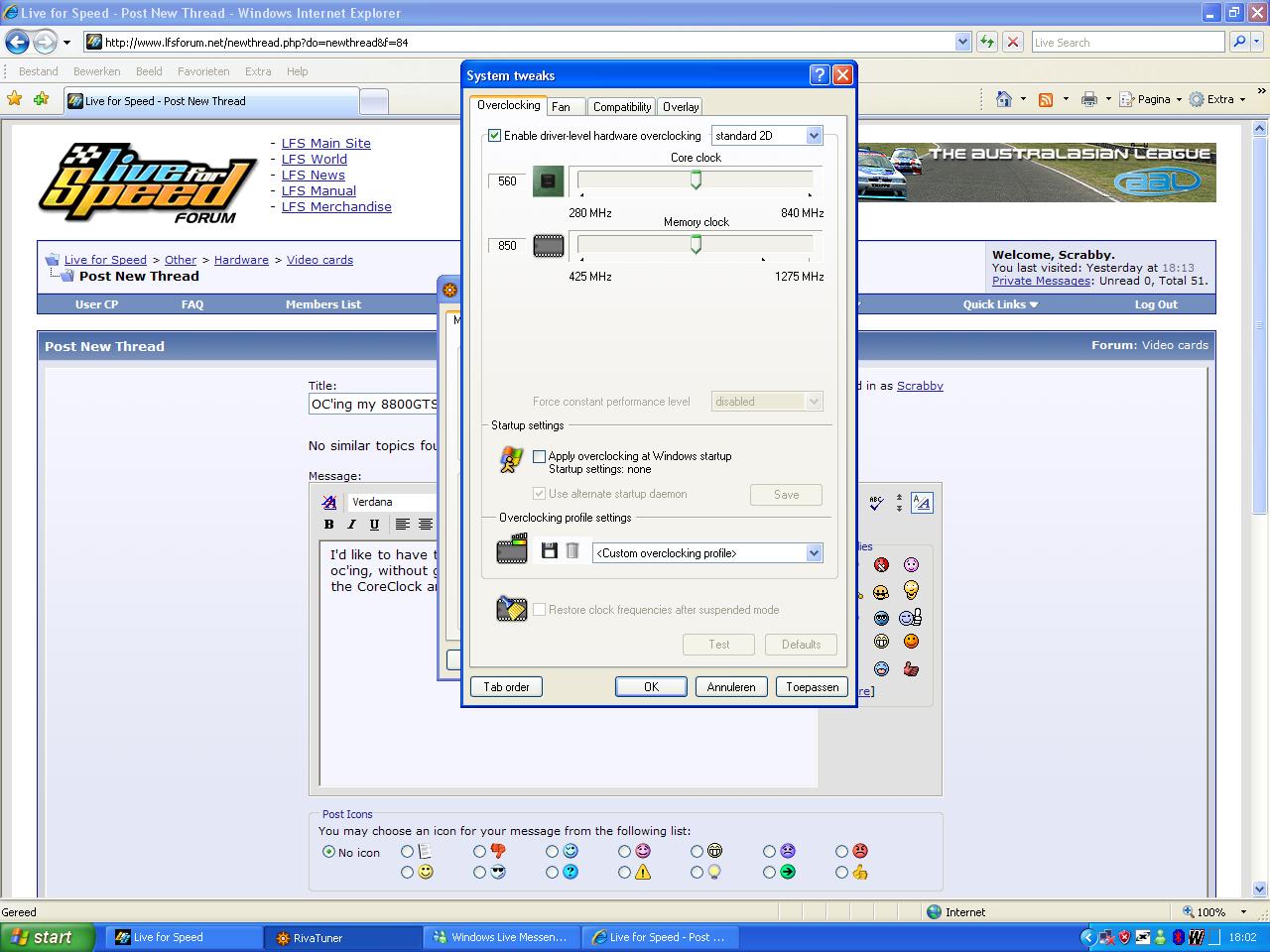The height and width of the screenshot is (952, 1270).
Task: Click the Core clock slider thumb
Action: pyautogui.click(x=696, y=179)
